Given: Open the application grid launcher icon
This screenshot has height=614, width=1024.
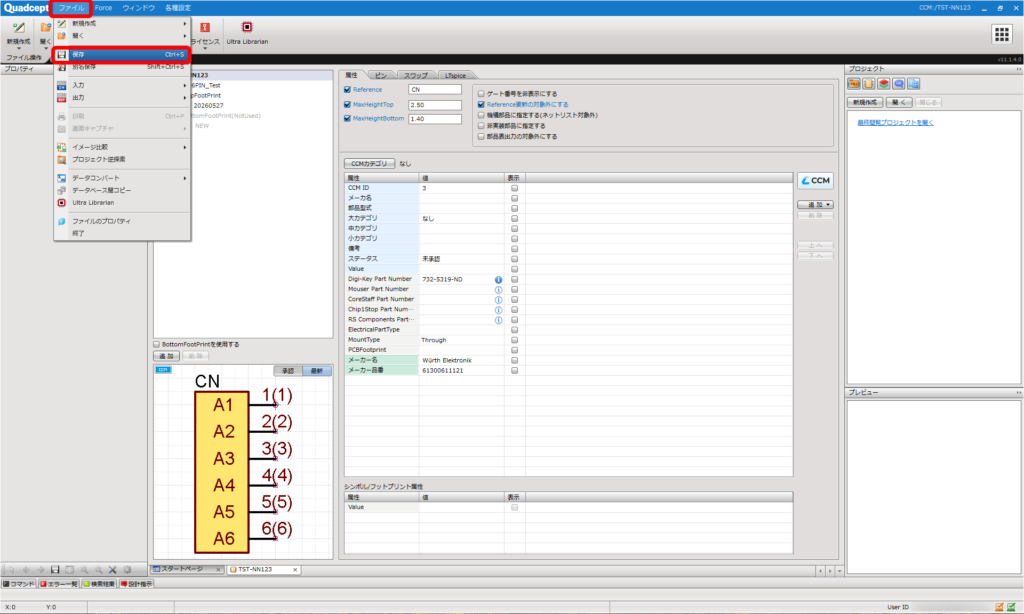Looking at the screenshot, I should (1002, 35).
